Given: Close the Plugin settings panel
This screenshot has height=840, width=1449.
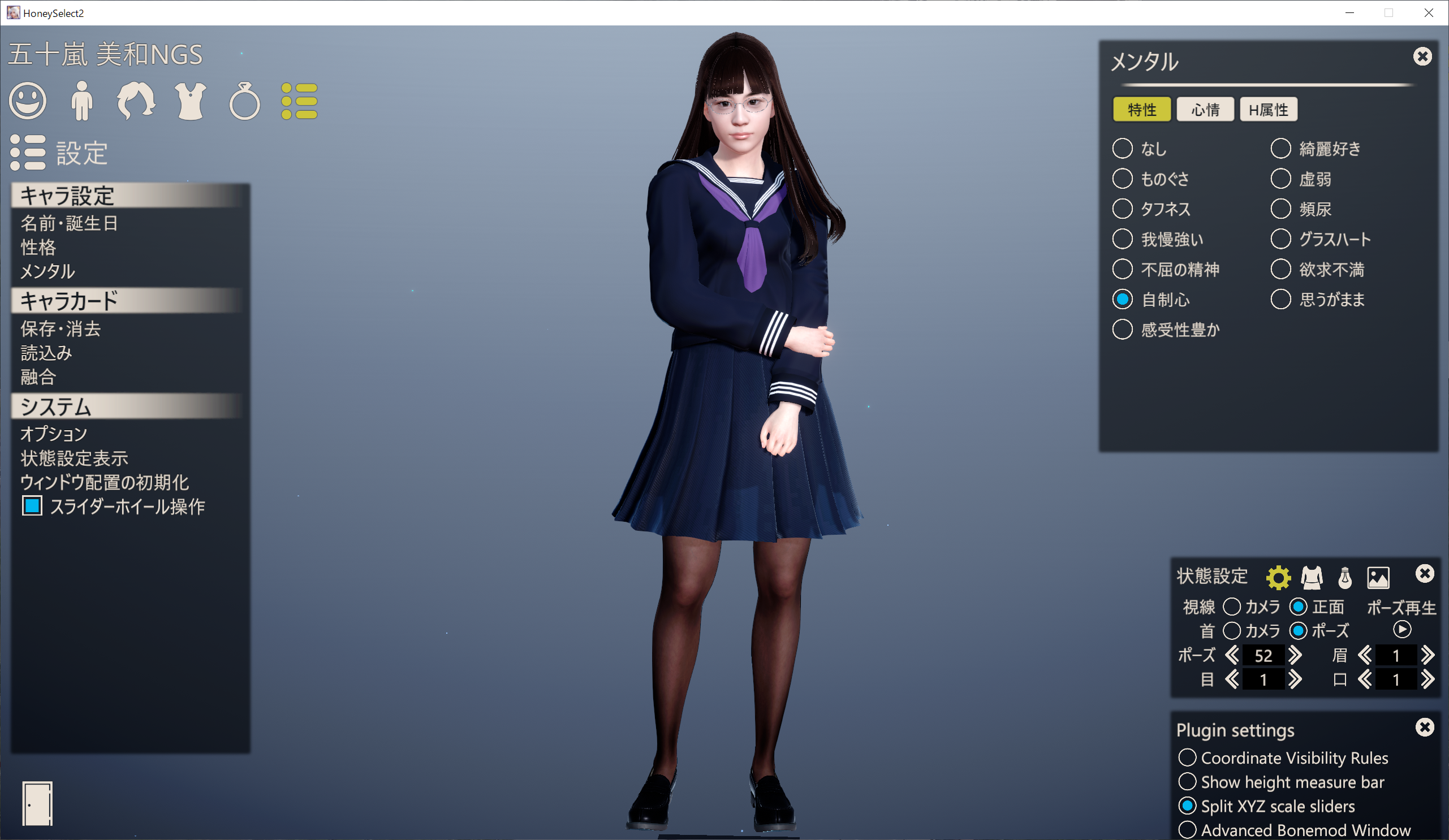Looking at the screenshot, I should (x=1425, y=728).
